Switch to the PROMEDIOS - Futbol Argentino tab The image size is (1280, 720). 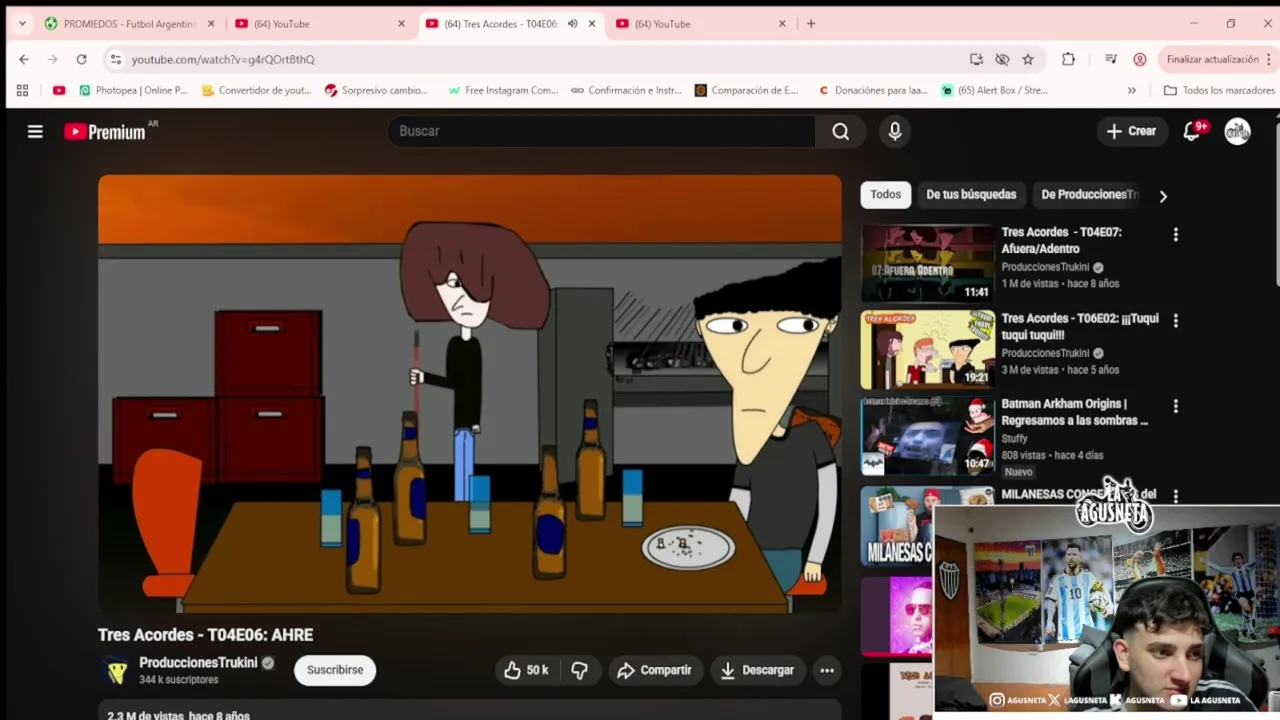coord(128,24)
